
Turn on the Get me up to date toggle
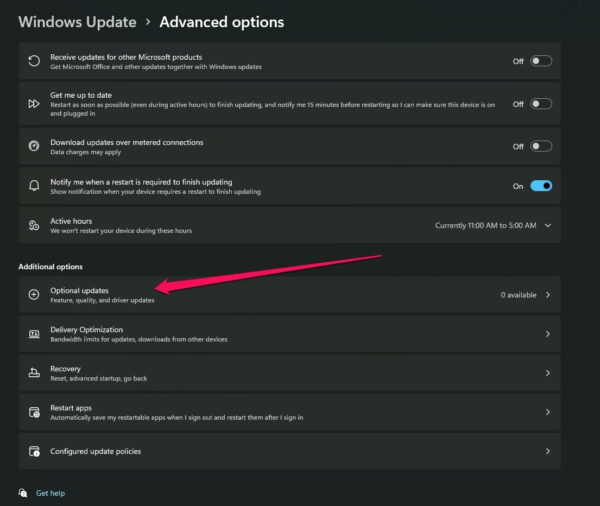coord(541,103)
